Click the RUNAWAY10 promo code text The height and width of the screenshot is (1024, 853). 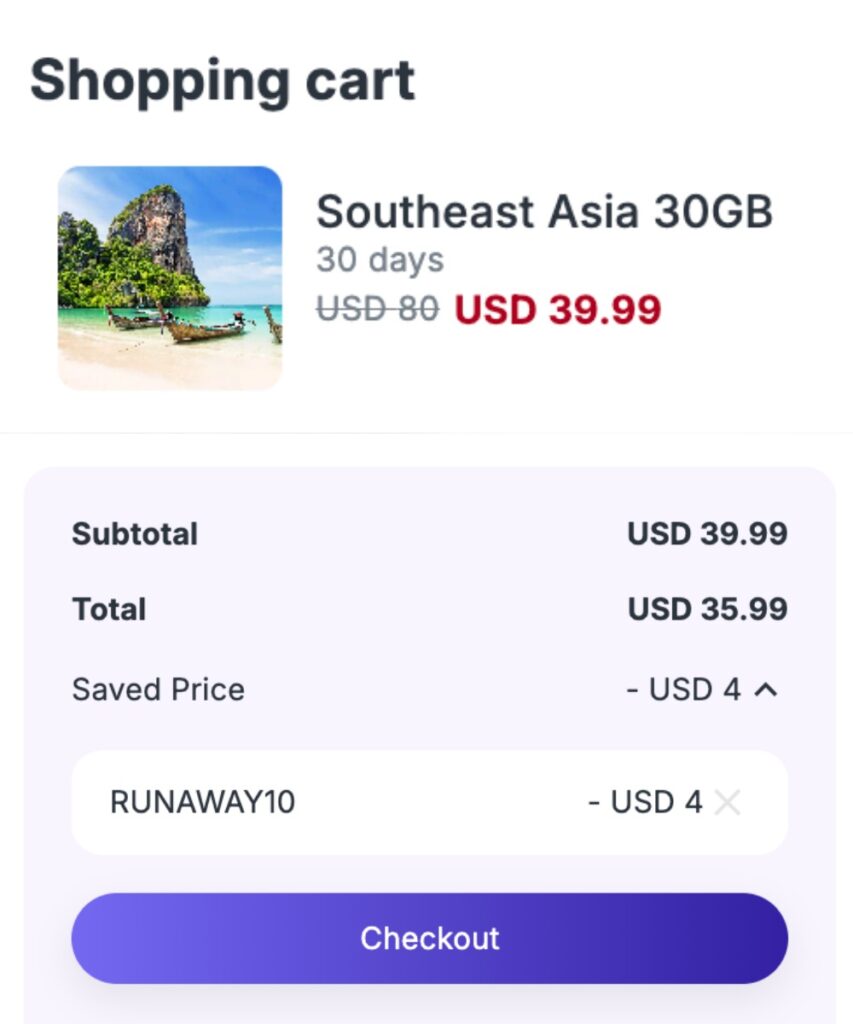coord(202,802)
